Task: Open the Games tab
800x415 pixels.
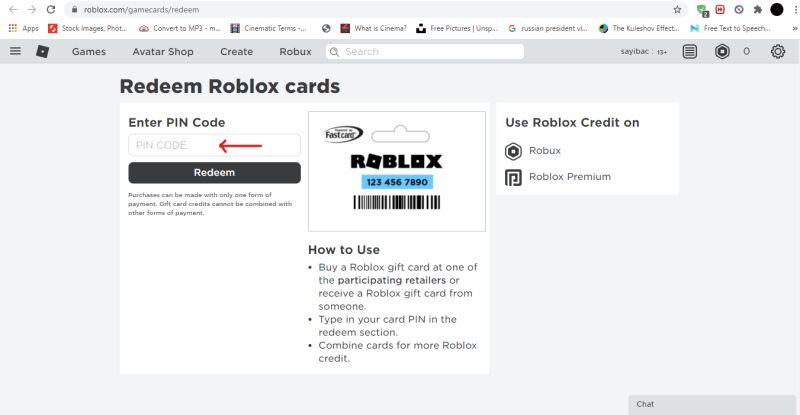Action: tap(89, 52)
